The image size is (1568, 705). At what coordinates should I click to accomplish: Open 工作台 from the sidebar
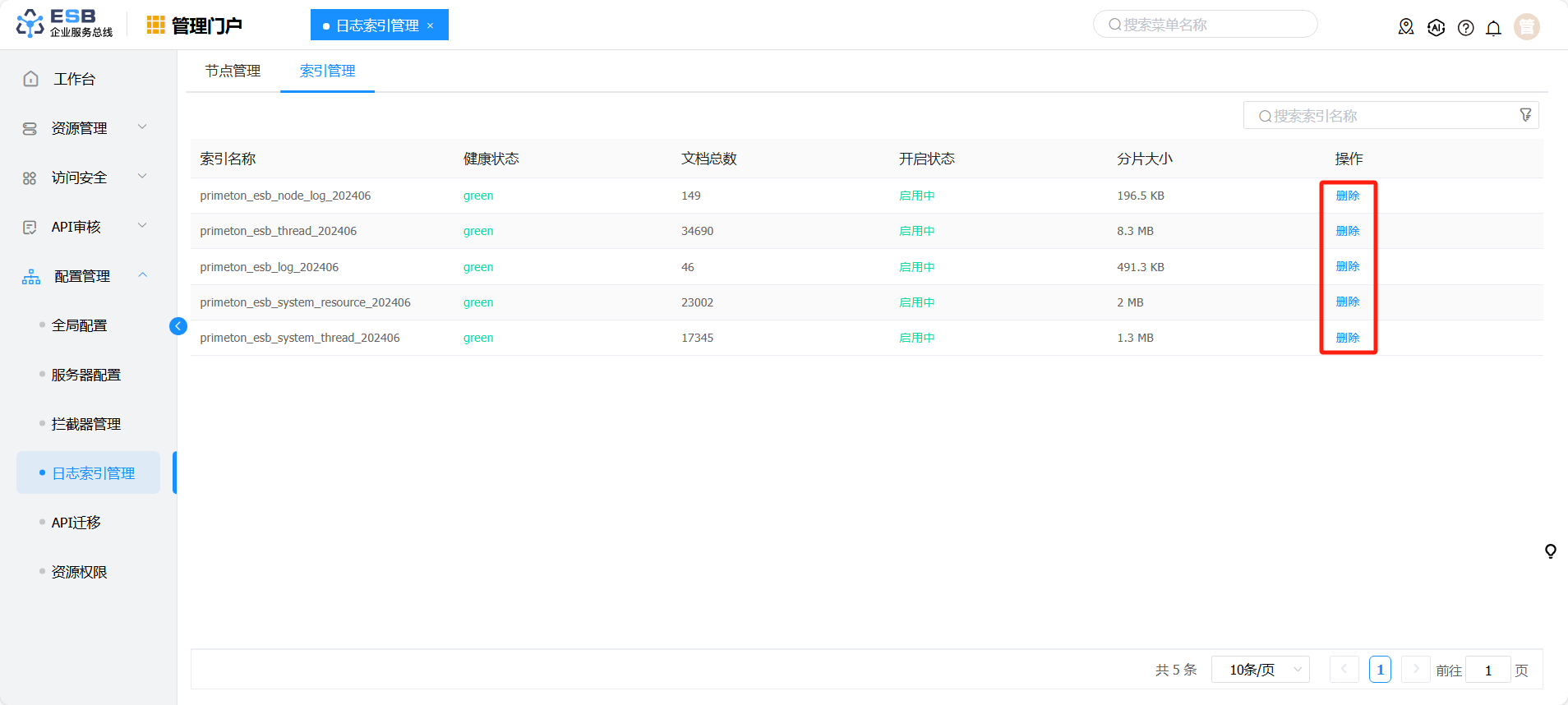[x=74, y=79]
